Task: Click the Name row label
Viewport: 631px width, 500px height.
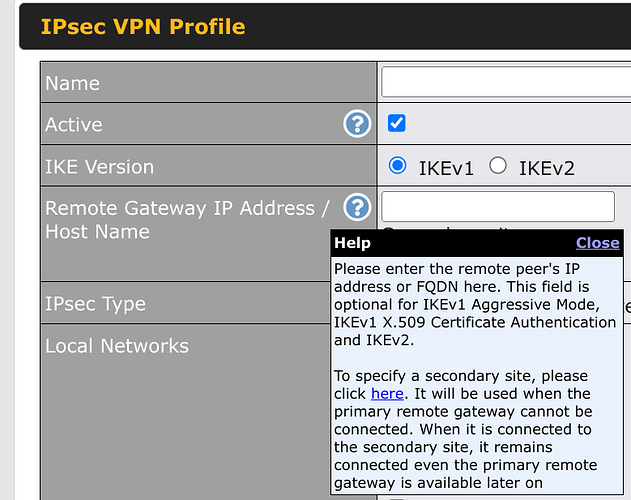Action: click(x=73, y=83)
